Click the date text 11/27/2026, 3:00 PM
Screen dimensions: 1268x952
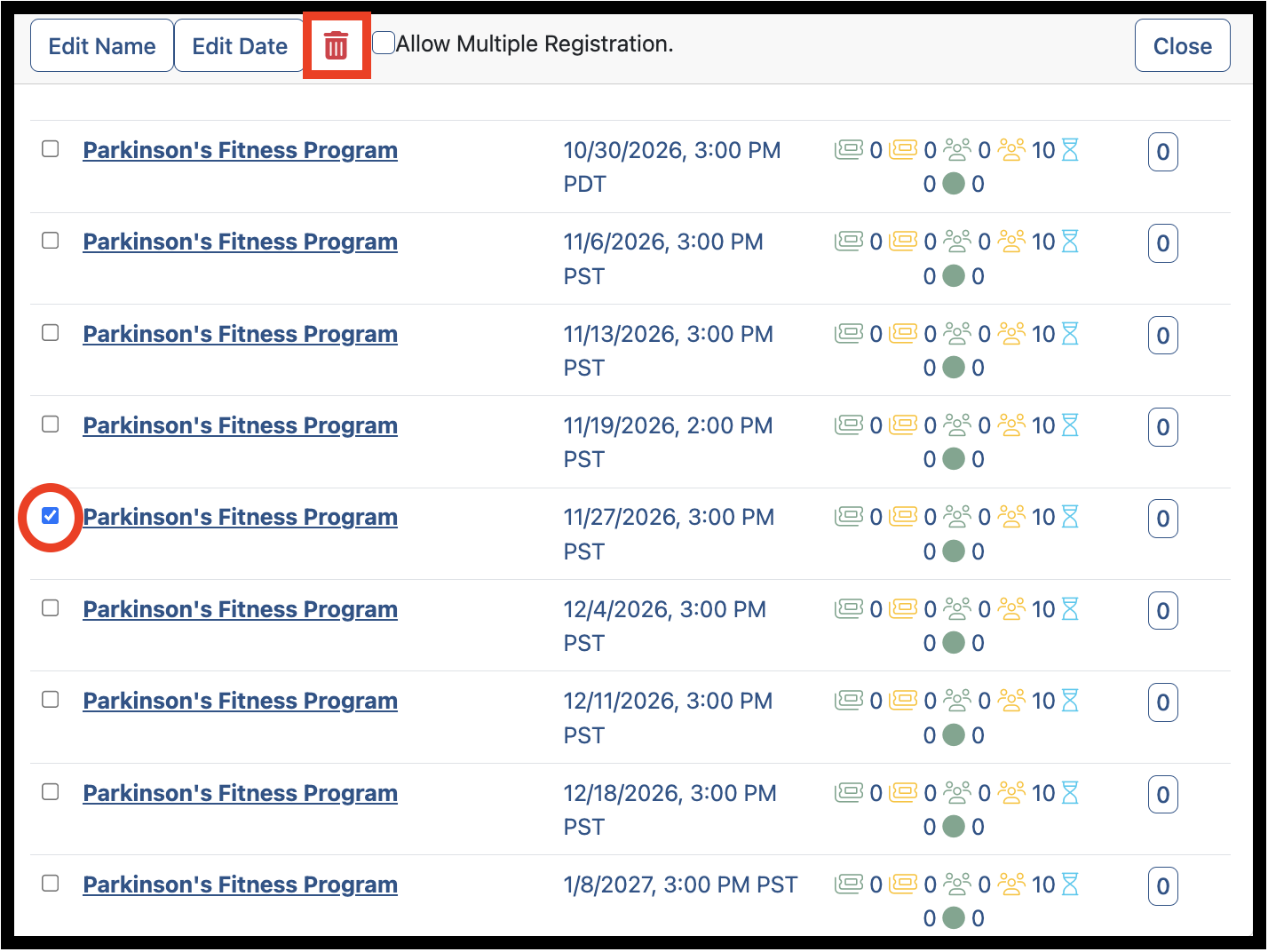(669, 517)
